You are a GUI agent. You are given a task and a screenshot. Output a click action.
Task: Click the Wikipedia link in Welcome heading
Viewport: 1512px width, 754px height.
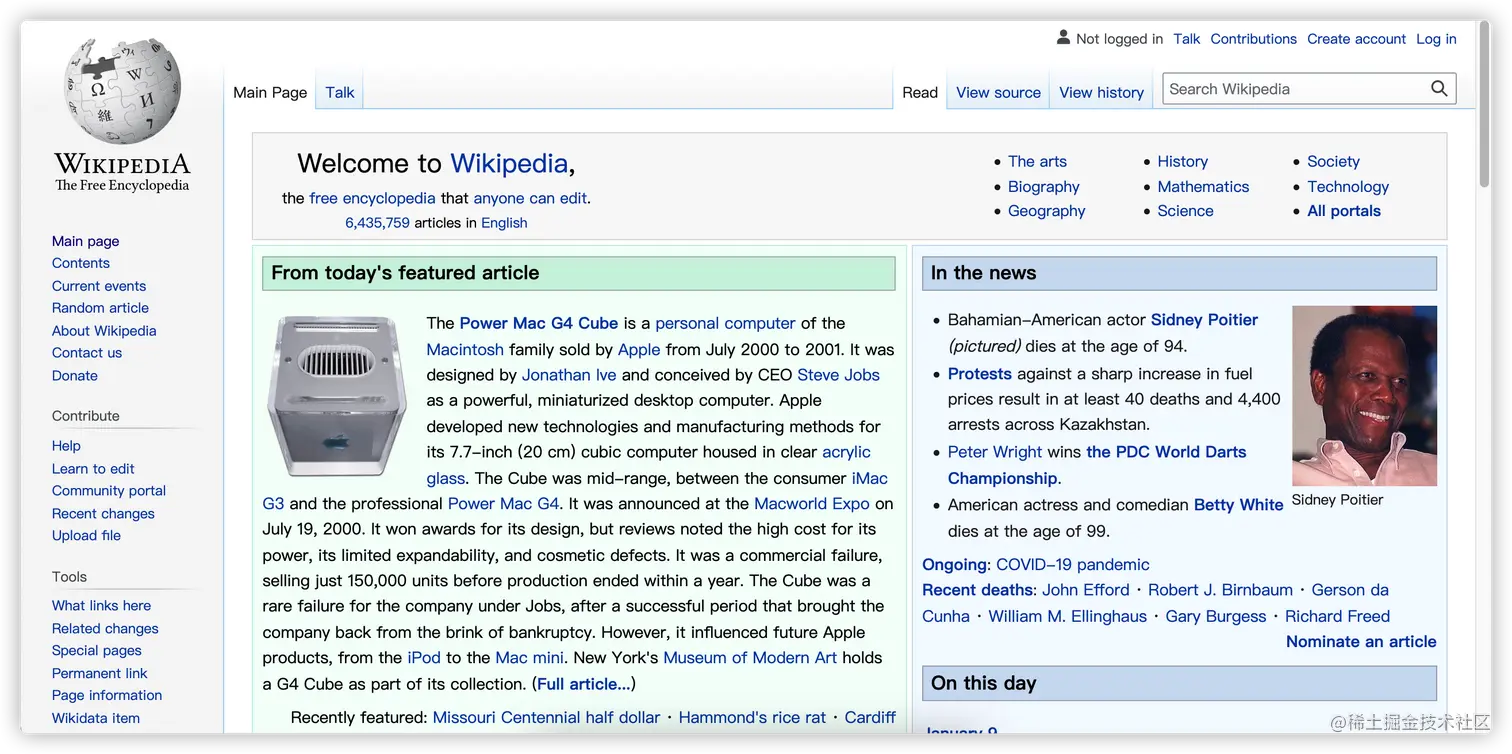tap(509, 164)
